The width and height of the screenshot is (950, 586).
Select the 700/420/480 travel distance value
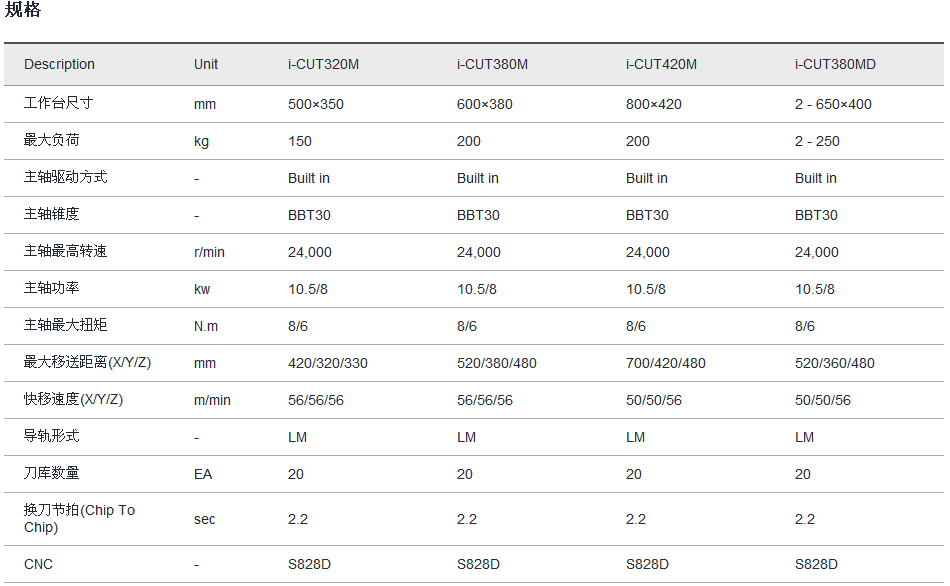pos(665,363)
